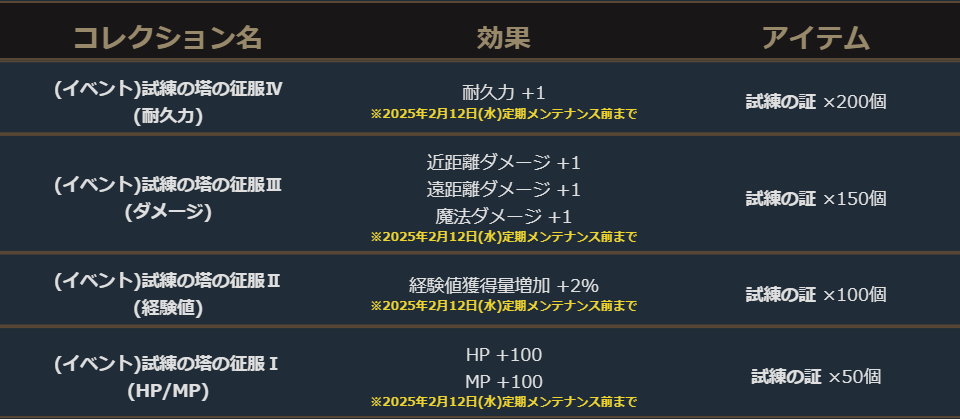This screenshot has height=419, width=960.
Task: Click the 経験値獲得量増加 +2% effect text
Action: click(503, 285)
